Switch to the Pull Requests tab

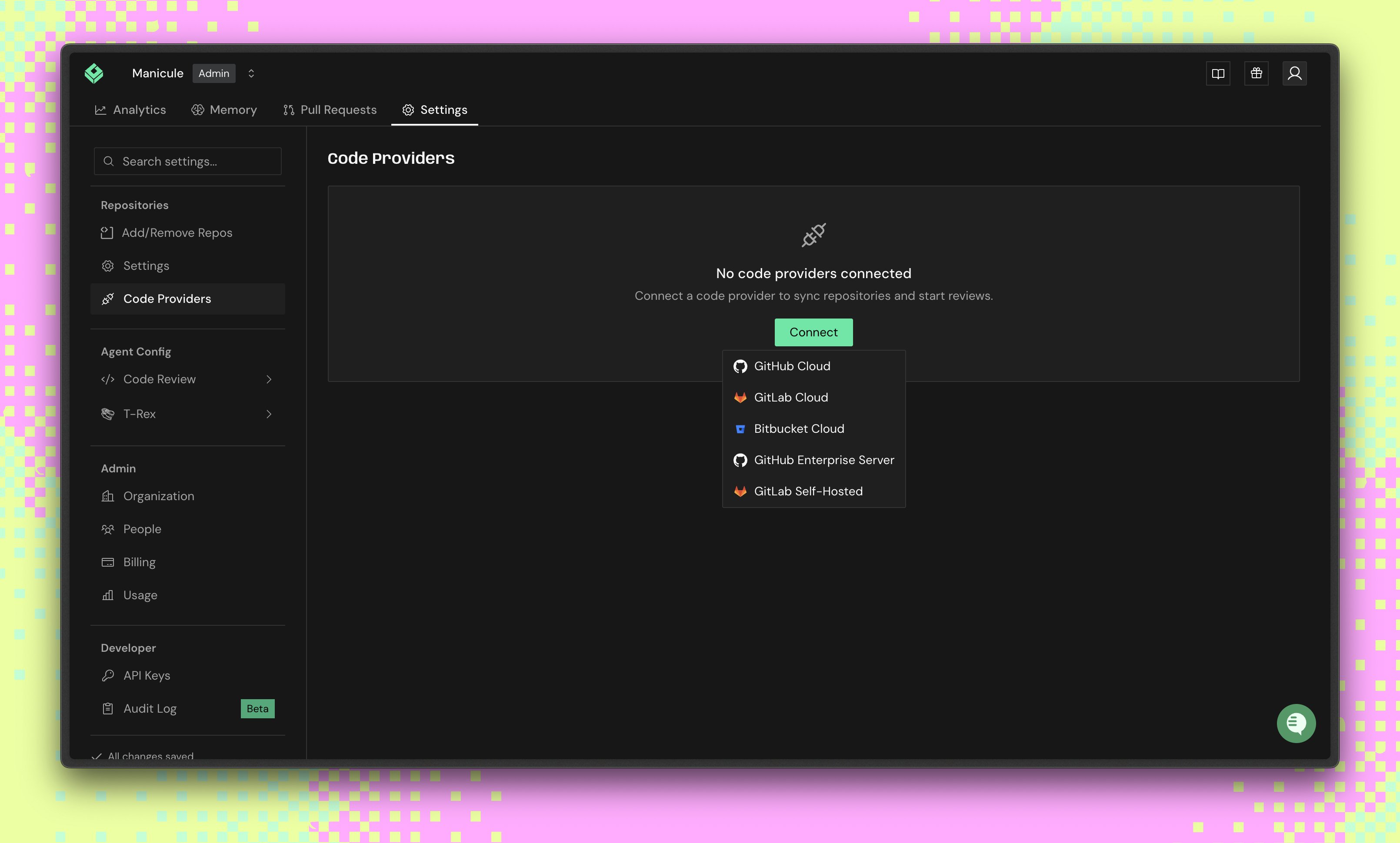(330, 110)
